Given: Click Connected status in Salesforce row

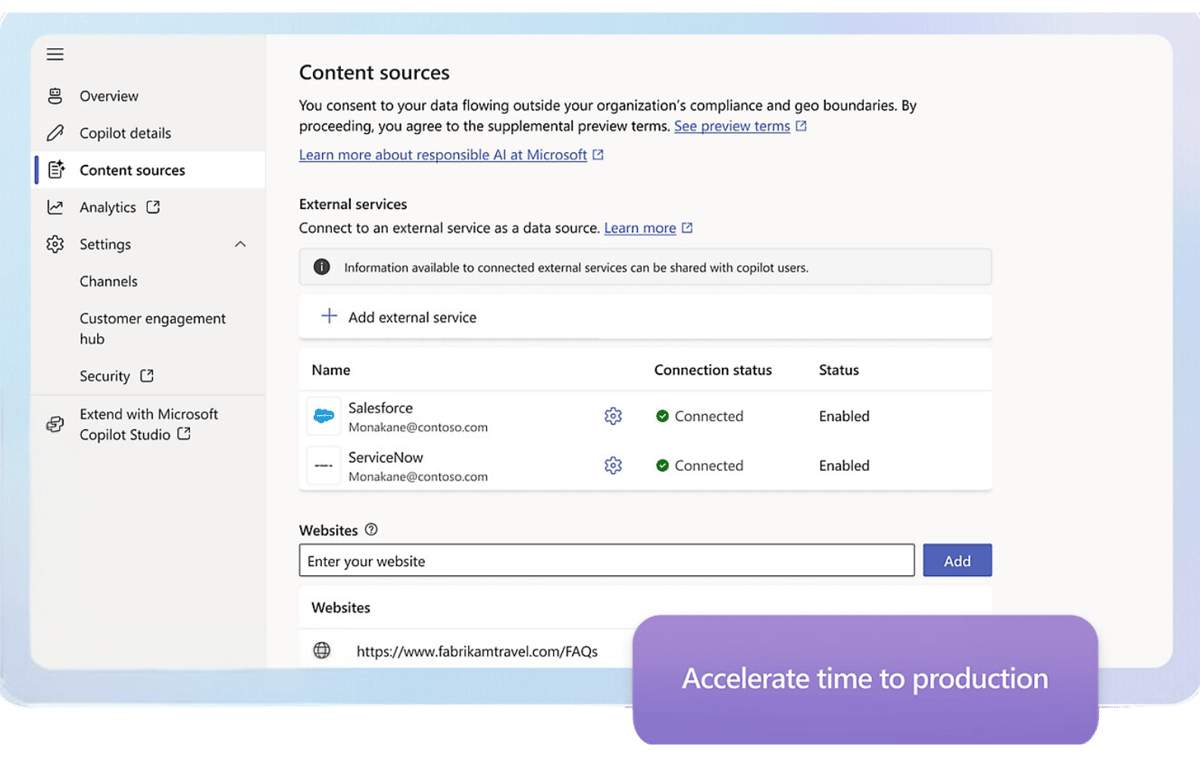Looking at the screenshot, I should (x=709, y=416).
